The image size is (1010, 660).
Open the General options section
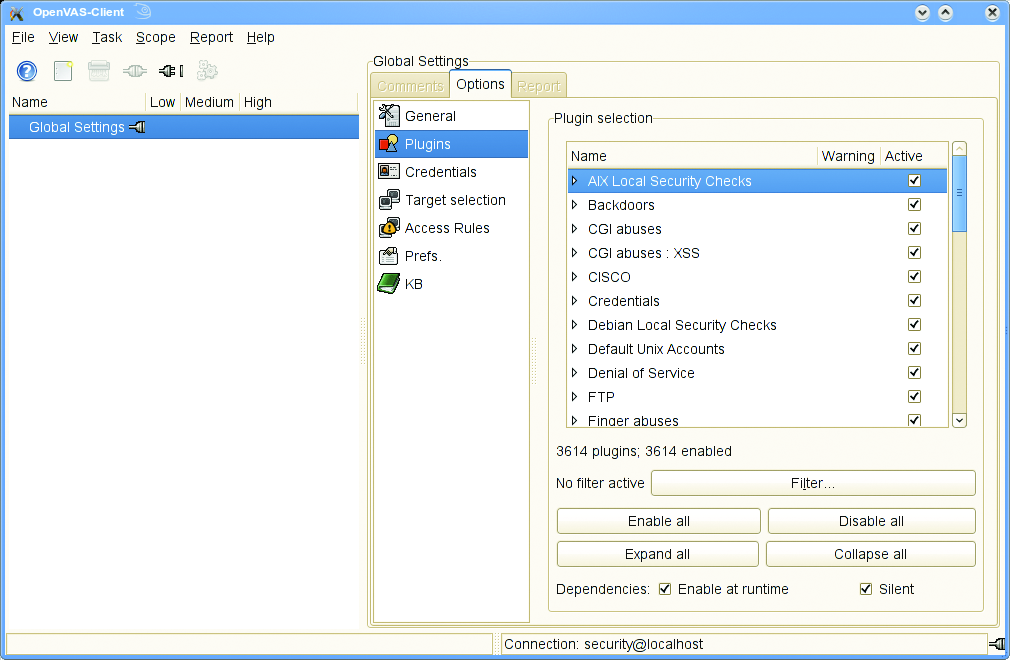[430, 116]
